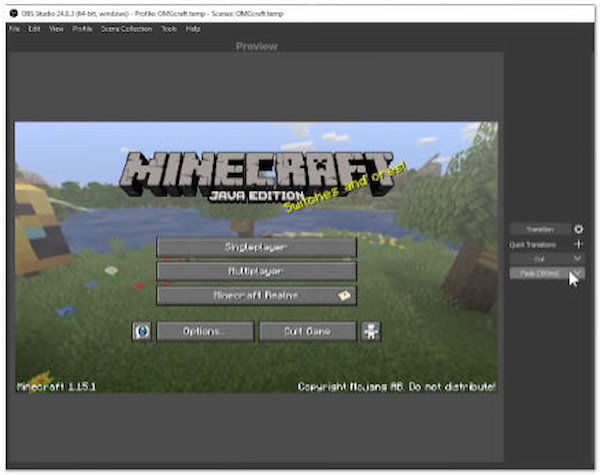Click the Realms envelope notification icon
Viewport: 600px width, 475px height.
(343, 295)
